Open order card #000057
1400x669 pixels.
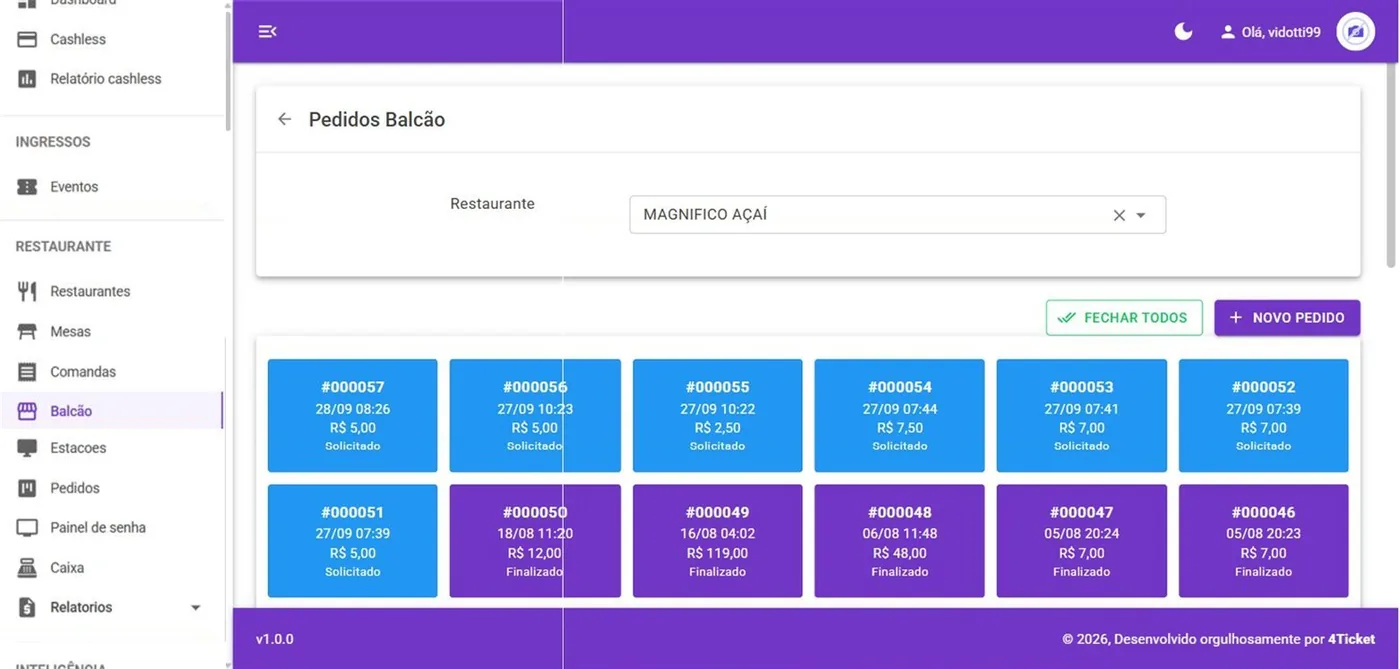click(x=353, y=416)
